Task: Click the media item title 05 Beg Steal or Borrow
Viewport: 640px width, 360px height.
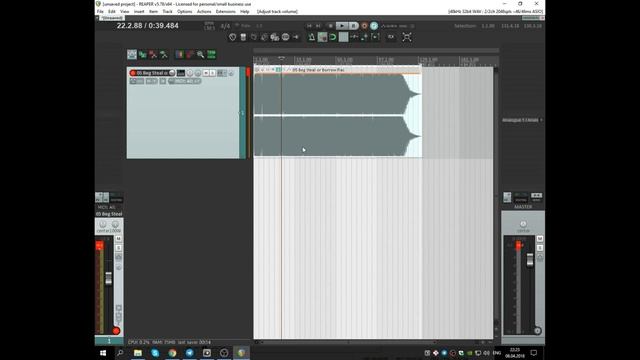Action: [x=318, y=70]
